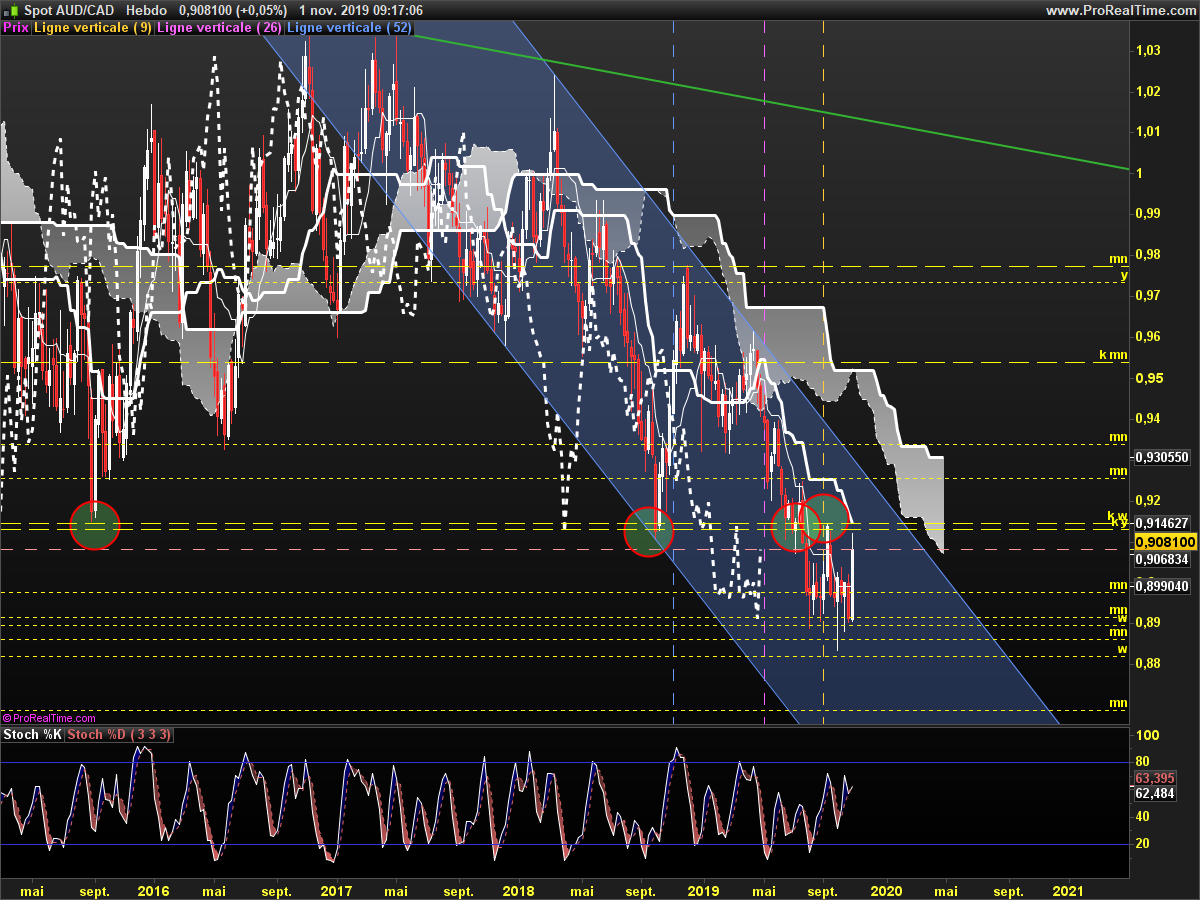Click the green circle marker above sept. 2018
The image size is (1200, 900).
pyautogui.click(x=648, y=532)
